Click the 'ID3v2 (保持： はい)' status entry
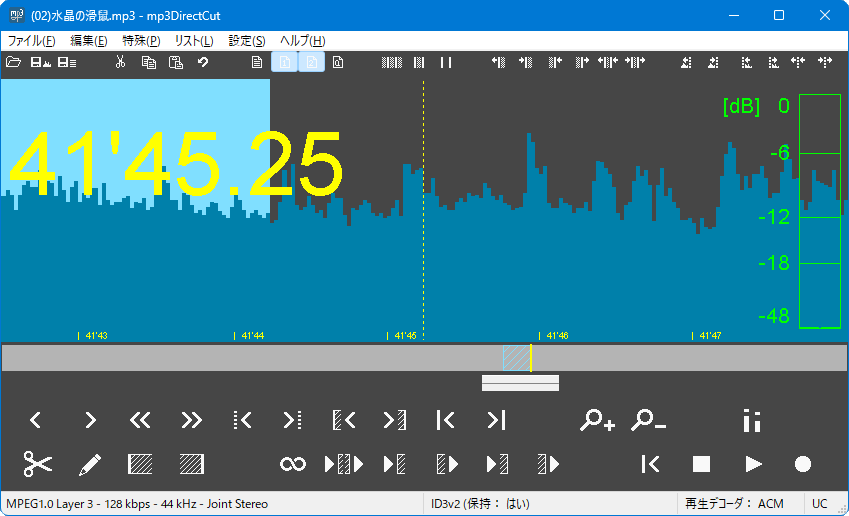Viewport: 849px width, 516px height. [480, 504]
